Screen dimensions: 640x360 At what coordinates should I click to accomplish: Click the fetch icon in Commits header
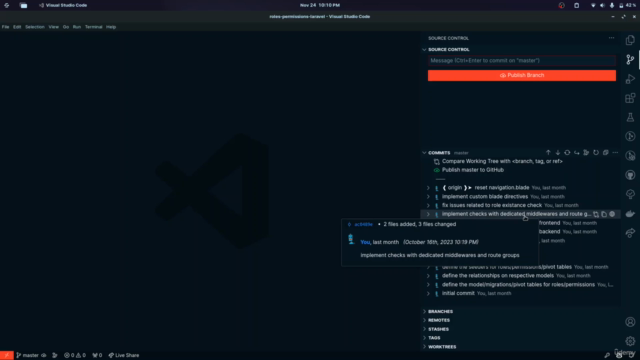tap(567, 153)
